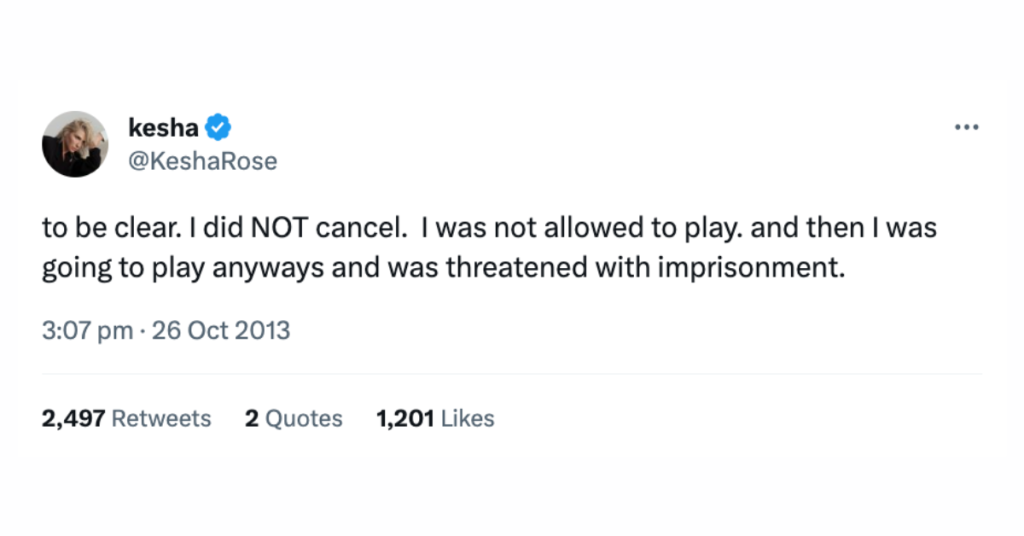This screenshot has width=1024, height=536.
Task: Open the @KeshaRose handle link
Action: click(x=203, y=160)
